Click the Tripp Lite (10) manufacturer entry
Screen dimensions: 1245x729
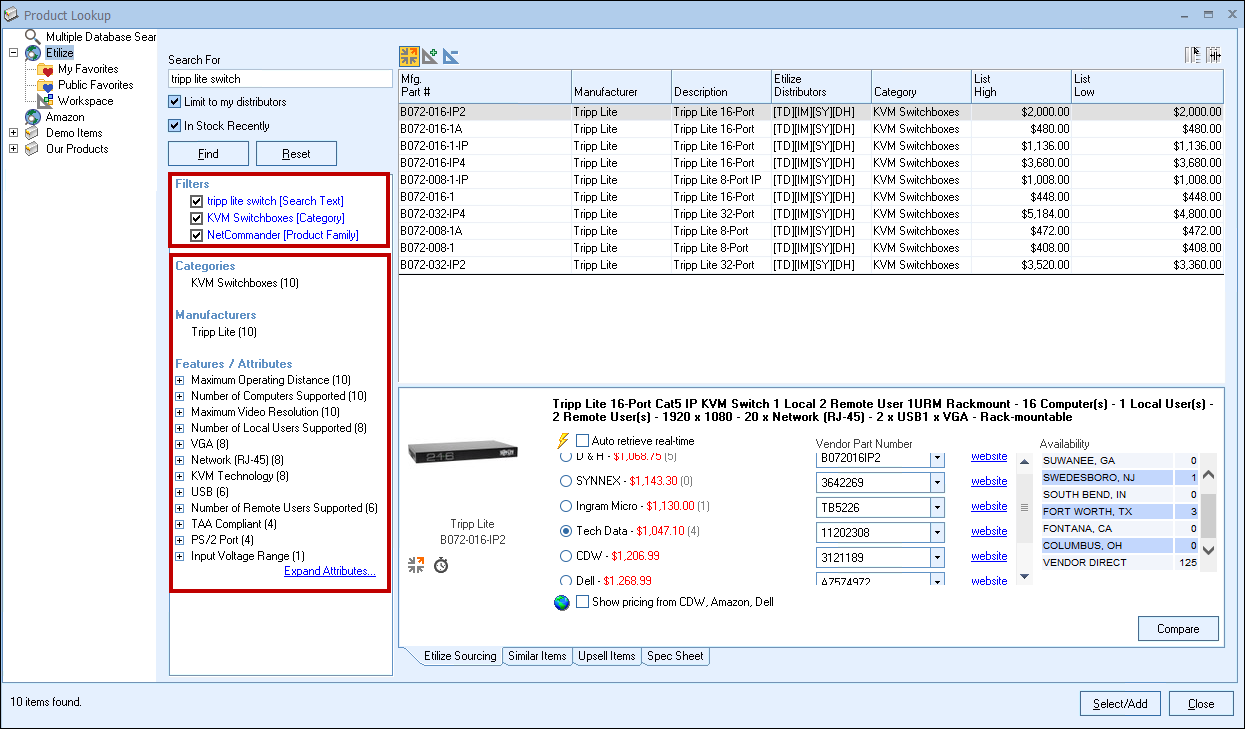[224, 332]
